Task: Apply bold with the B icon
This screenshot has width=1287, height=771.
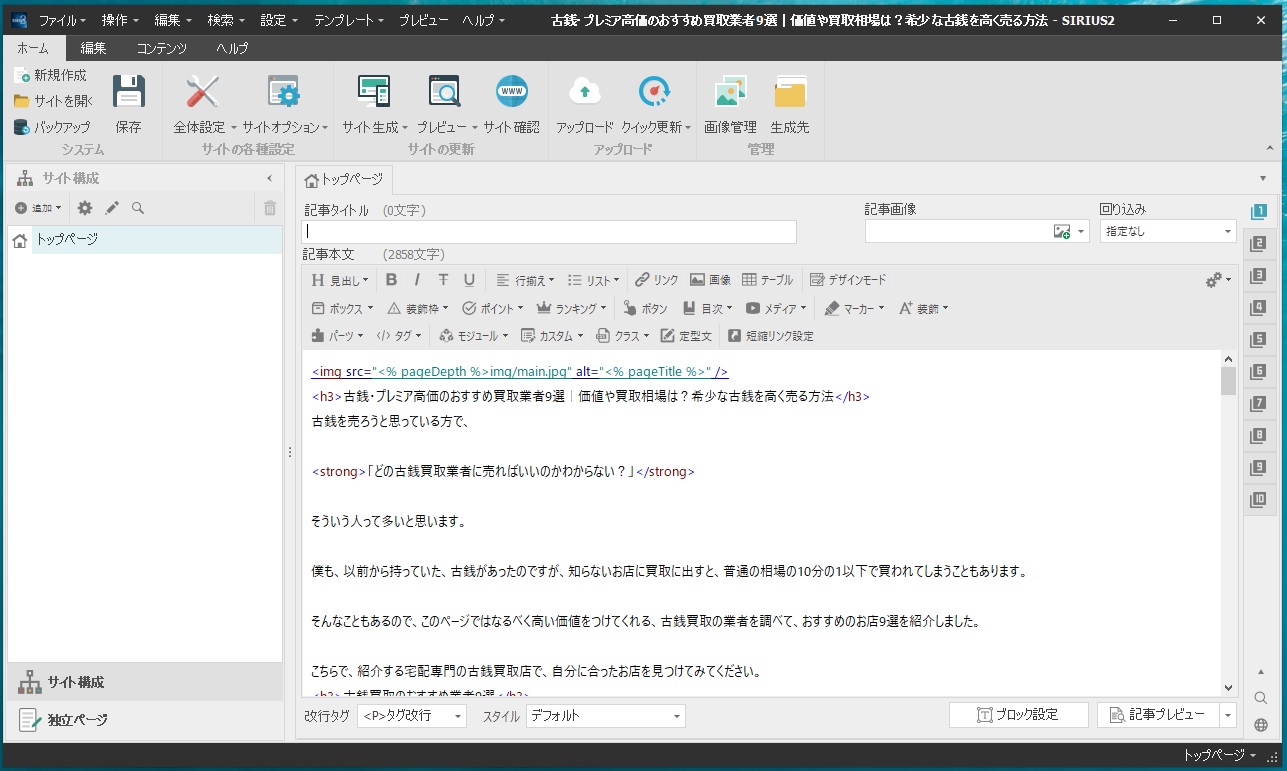Action: pos(391,280)
